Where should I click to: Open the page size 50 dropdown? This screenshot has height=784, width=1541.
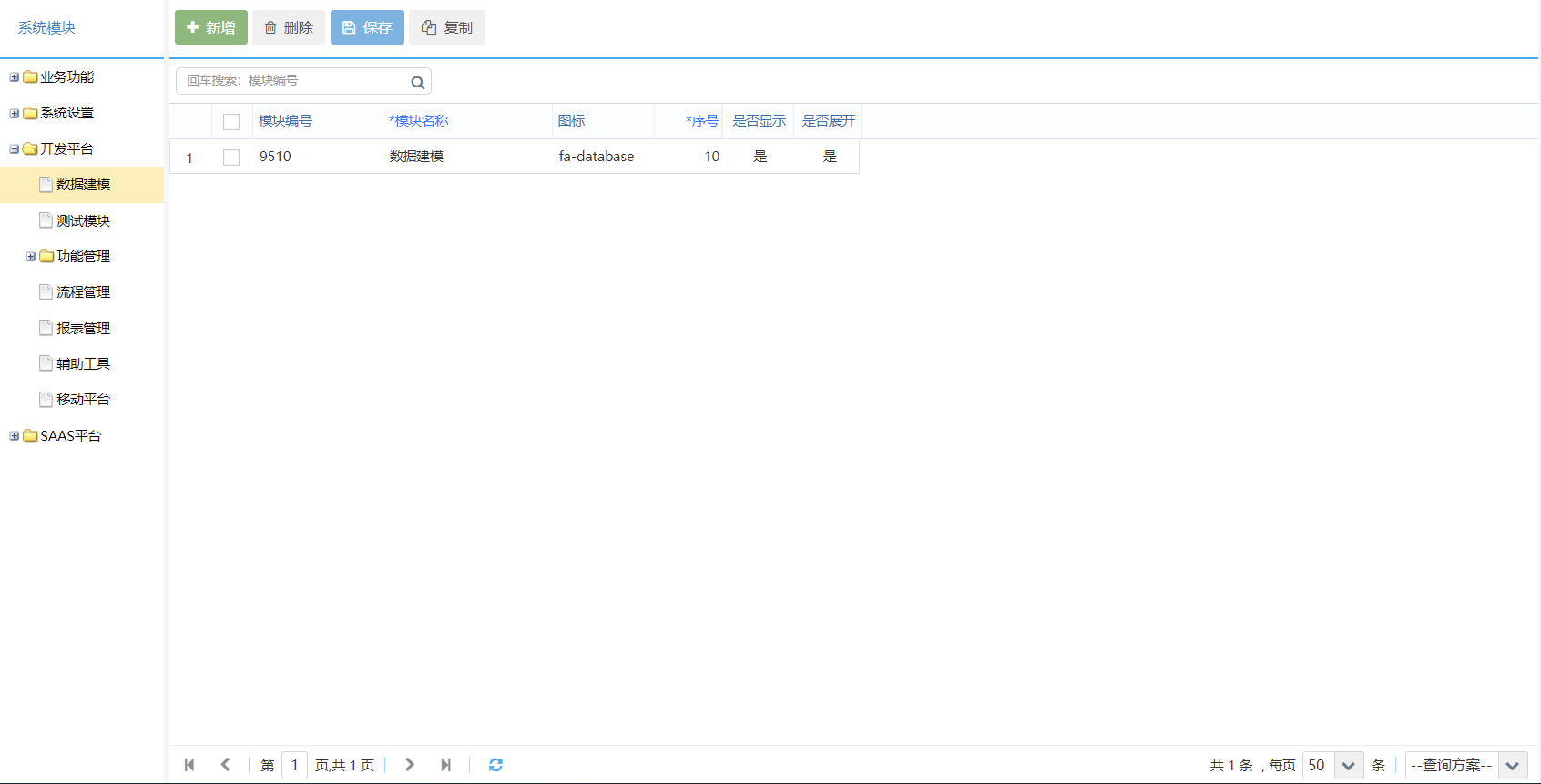[x=1348, y=766]
